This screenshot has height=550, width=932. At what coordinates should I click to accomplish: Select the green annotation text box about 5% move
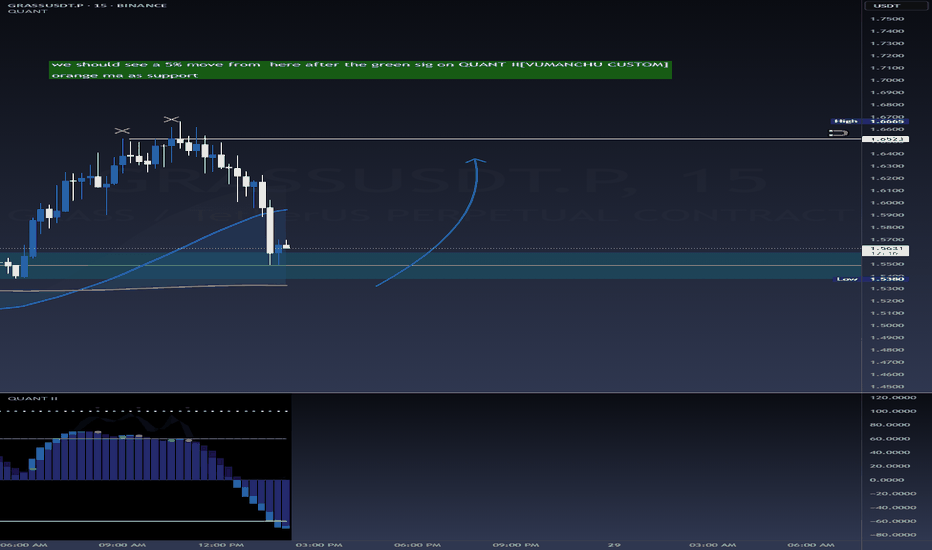tap(360, 70)
